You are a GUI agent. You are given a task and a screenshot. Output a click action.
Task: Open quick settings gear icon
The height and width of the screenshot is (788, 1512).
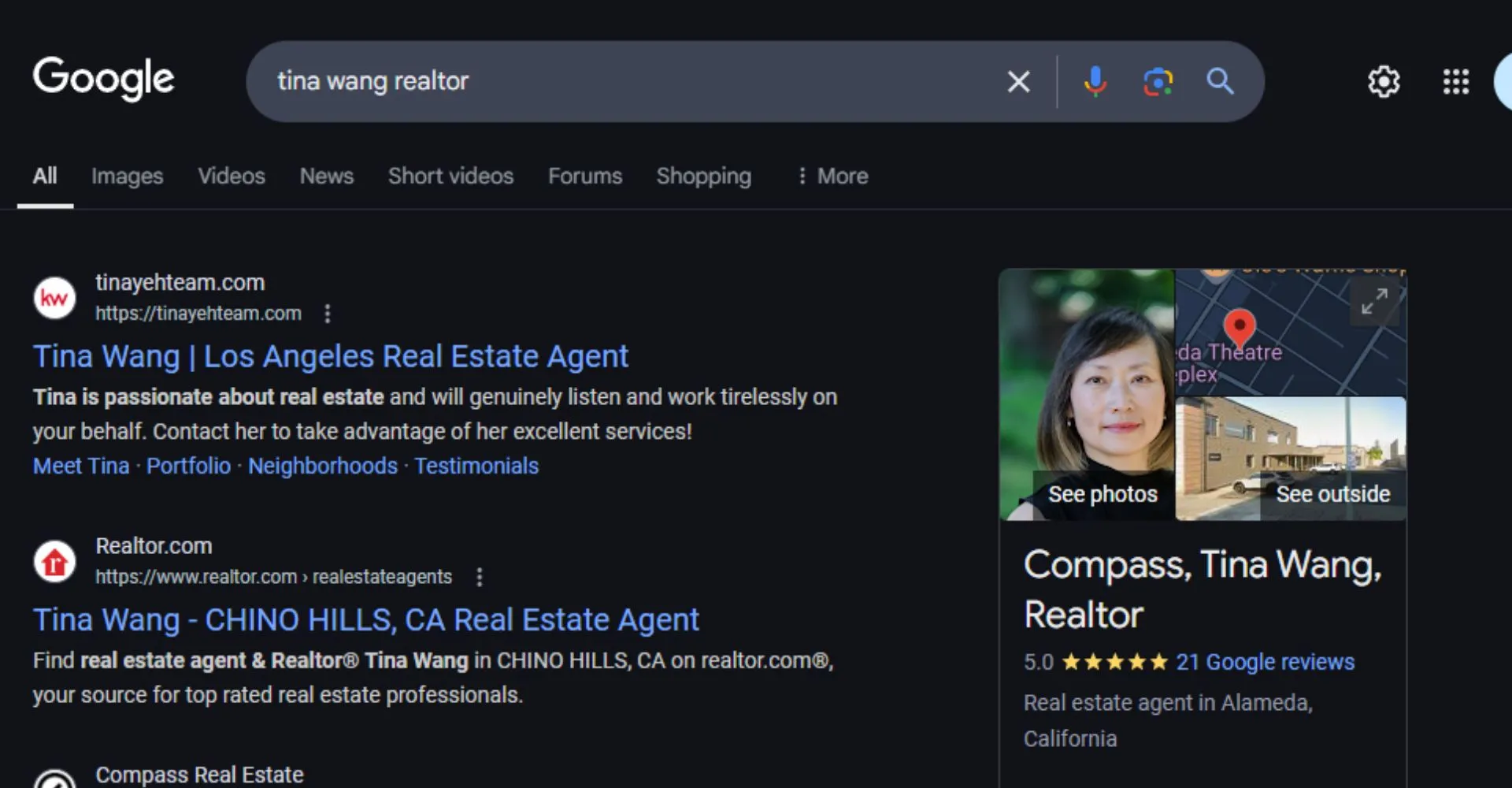point(1384,81)
